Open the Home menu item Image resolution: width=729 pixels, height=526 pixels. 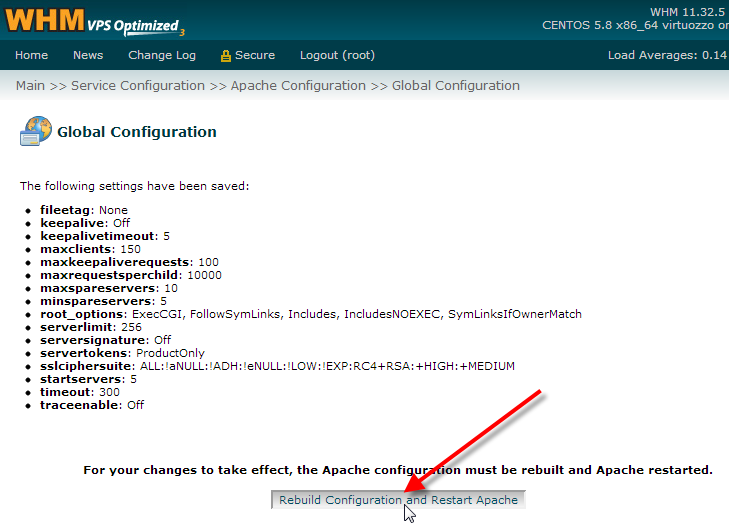(x=31, y=55)
